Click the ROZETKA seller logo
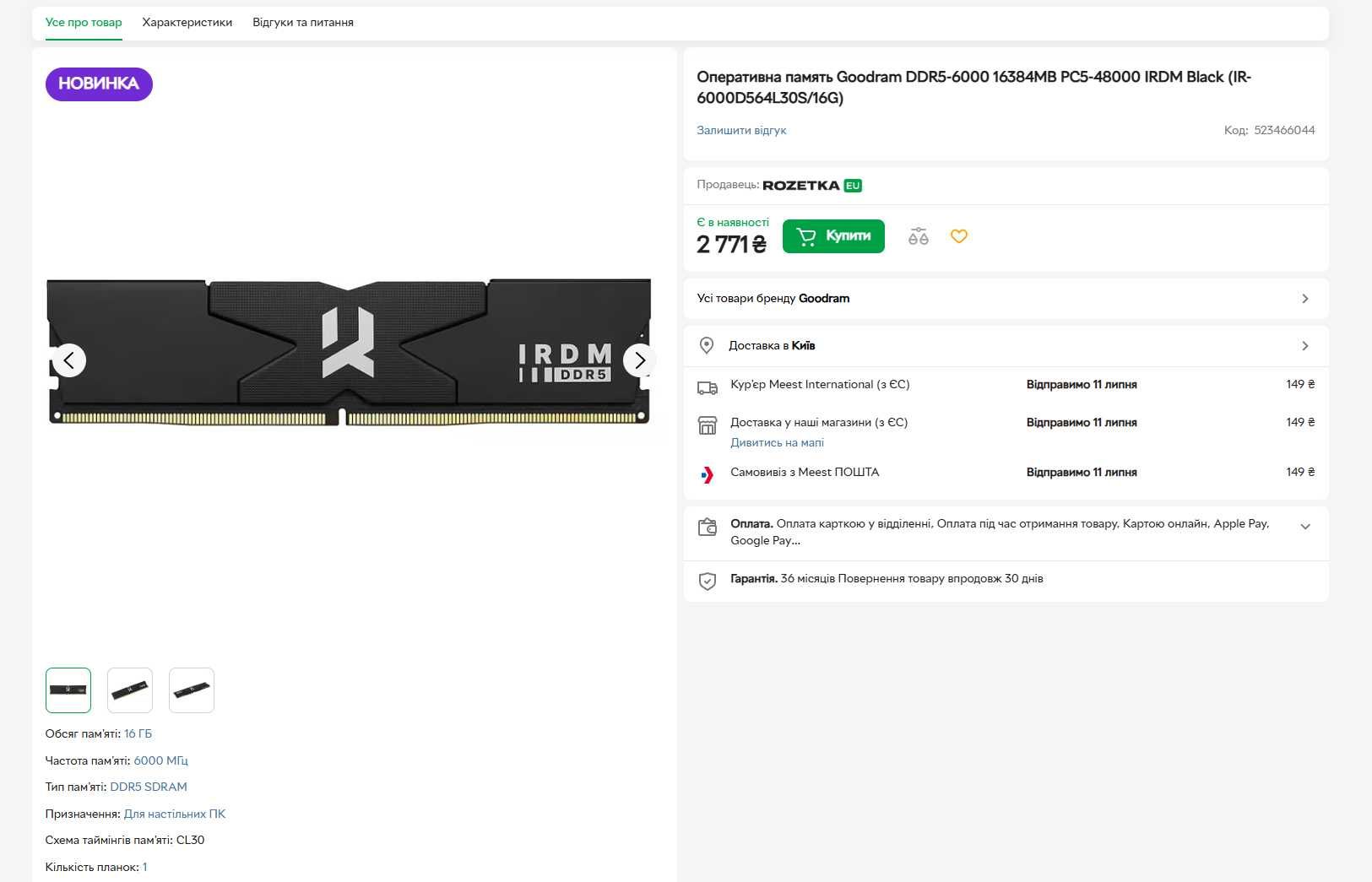This screenshot has width=1372, height=882. click(800, 186)
